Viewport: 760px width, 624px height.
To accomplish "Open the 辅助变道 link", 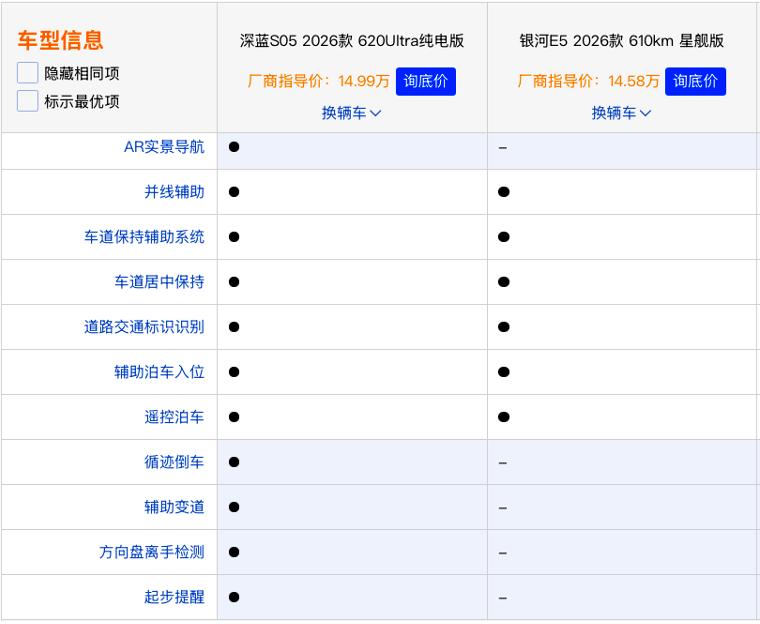I will click(174, 507).
